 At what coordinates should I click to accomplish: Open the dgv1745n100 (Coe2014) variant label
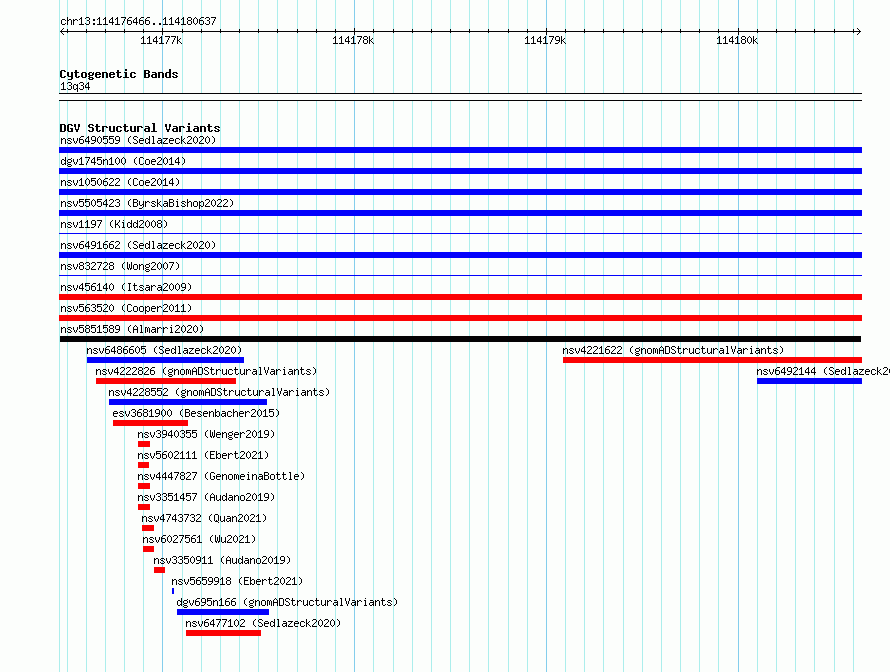pos(123,161)
